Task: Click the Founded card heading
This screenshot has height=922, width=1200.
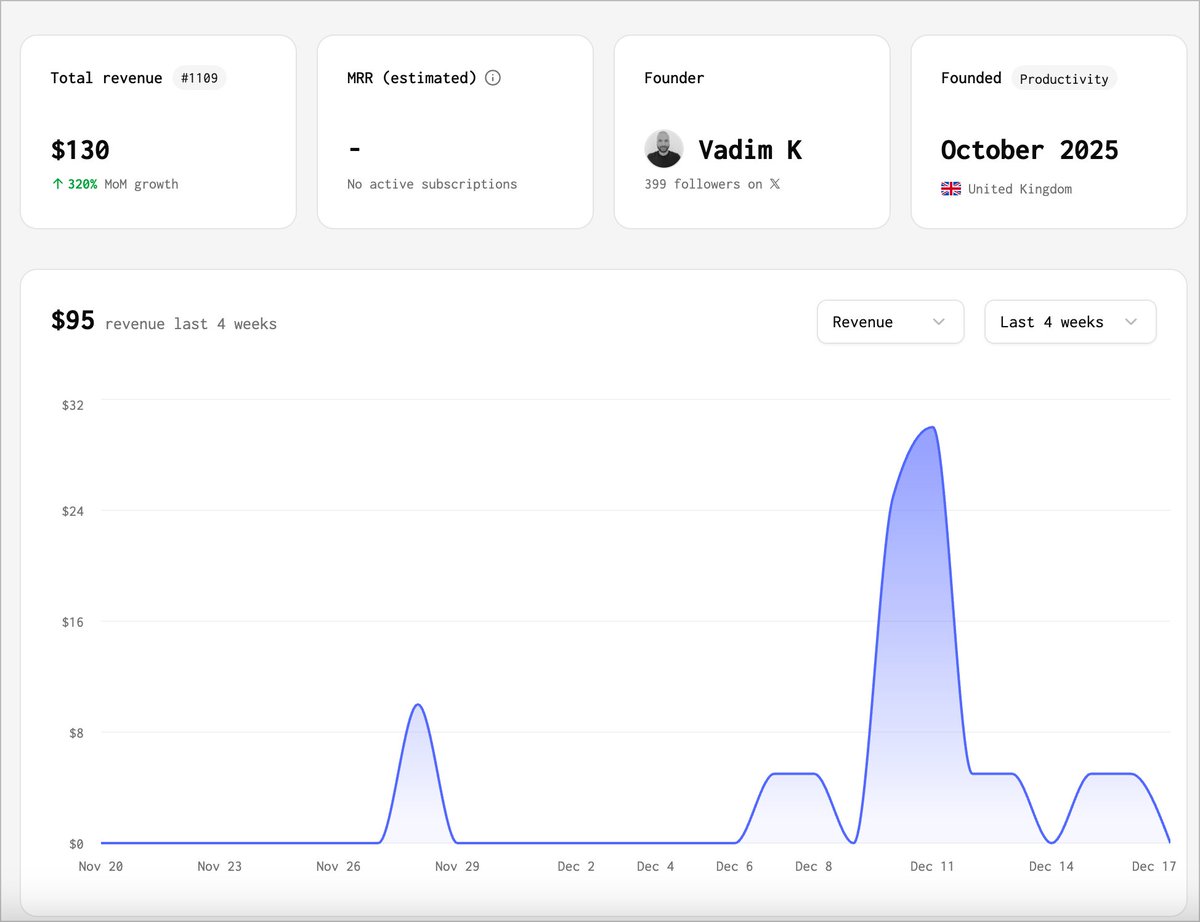Action: click(x=971, y=78)
